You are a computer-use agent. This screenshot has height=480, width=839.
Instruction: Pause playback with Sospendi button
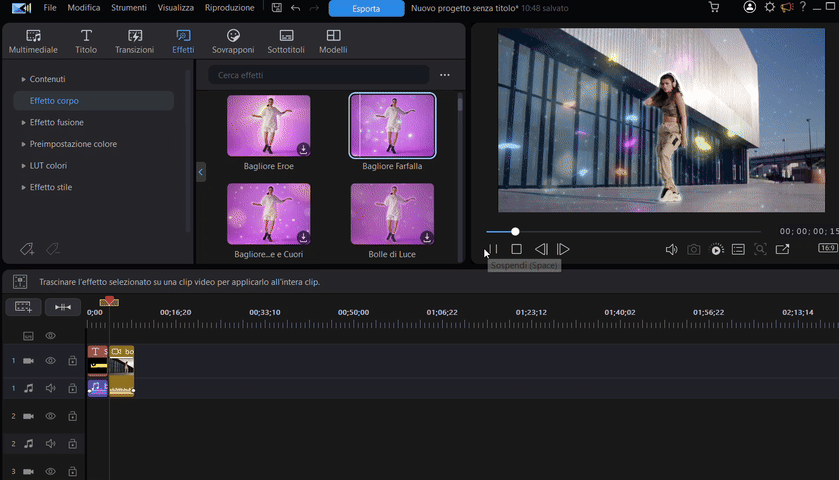tap(492, 249)
